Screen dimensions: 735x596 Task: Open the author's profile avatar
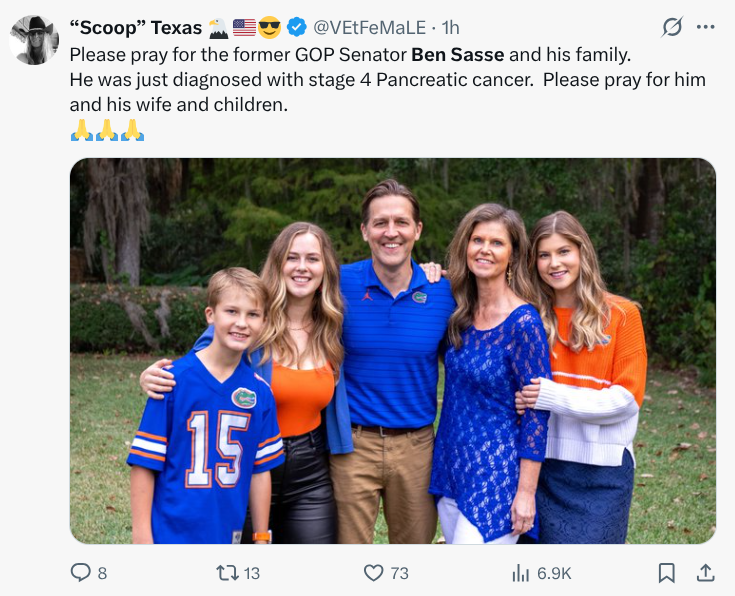tap(34, 41)
